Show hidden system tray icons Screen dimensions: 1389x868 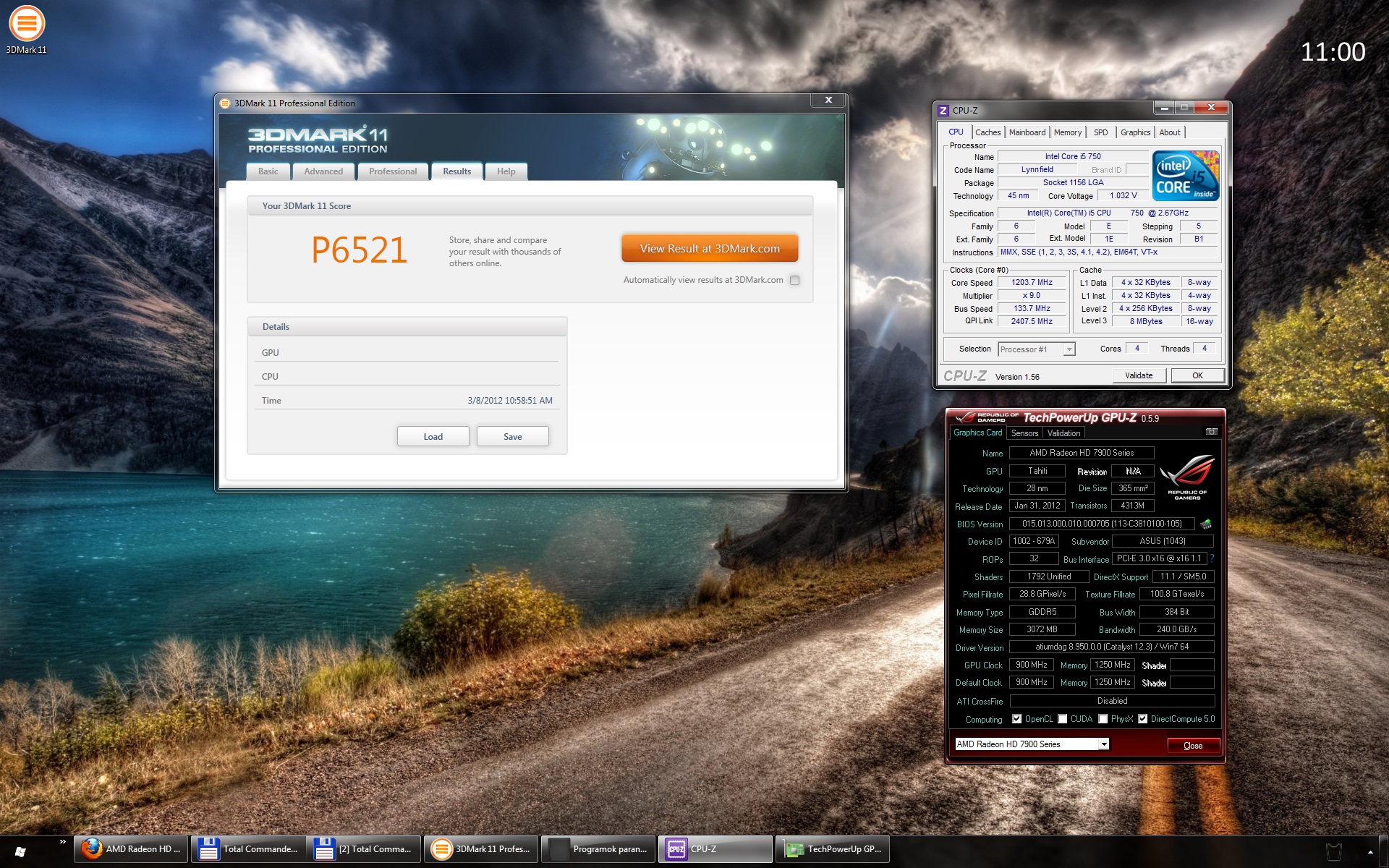coord(1369,852)
